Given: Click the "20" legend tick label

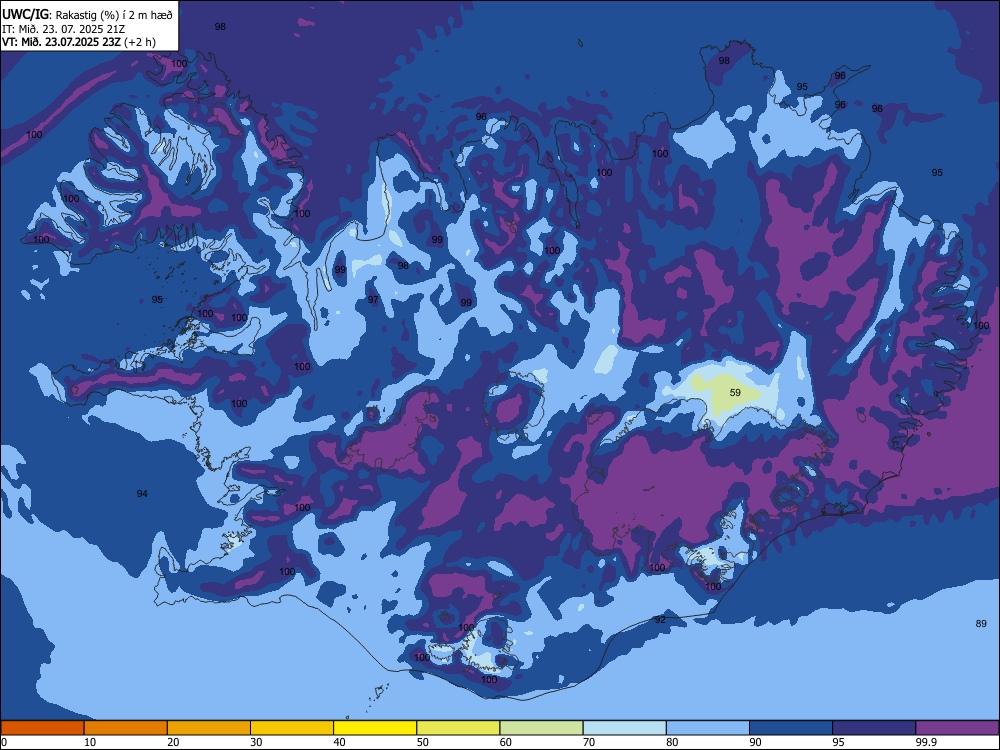Looking at the screenshot, I should tap(173, 742).
